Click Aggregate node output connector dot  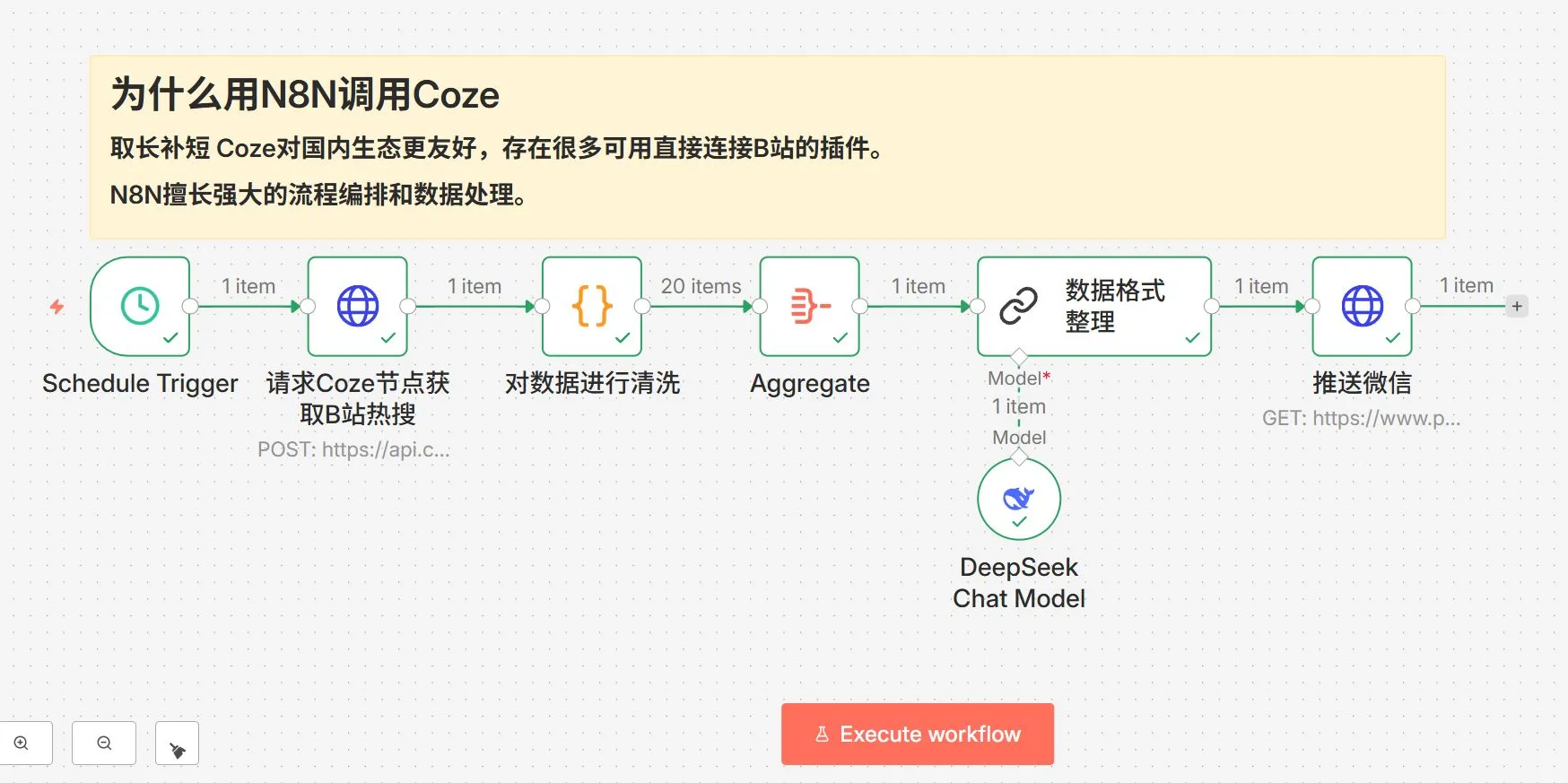pos(859,307)
